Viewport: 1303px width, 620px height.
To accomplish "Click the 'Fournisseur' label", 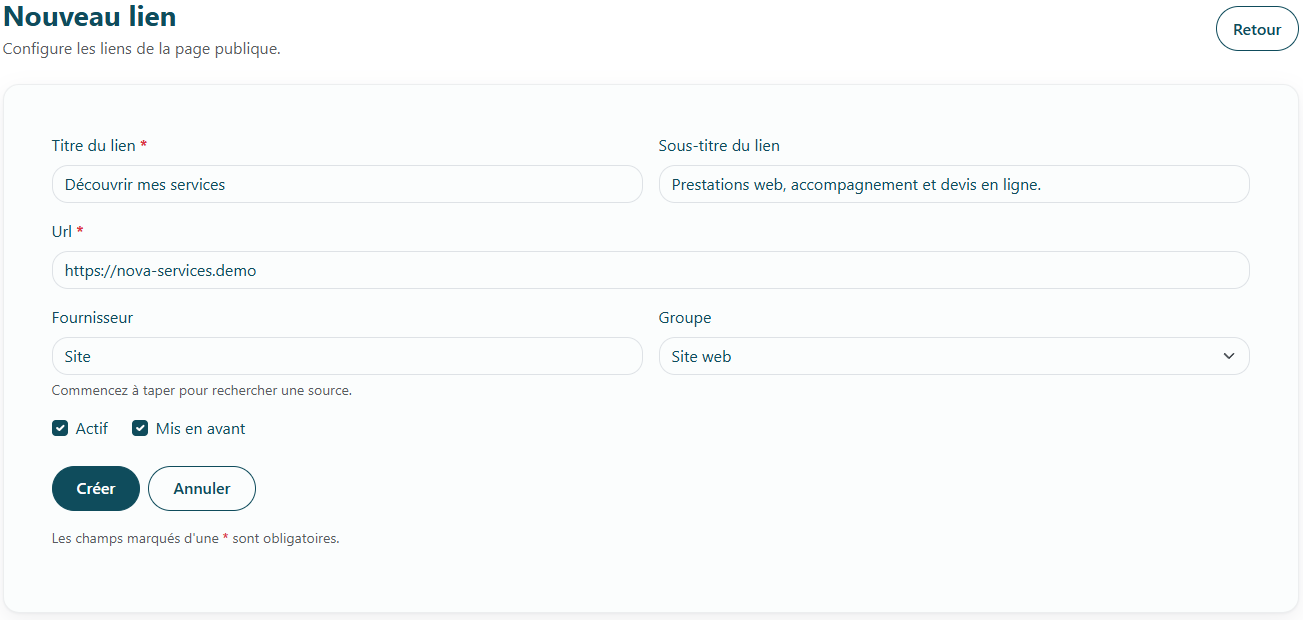I will pos(92,318).
